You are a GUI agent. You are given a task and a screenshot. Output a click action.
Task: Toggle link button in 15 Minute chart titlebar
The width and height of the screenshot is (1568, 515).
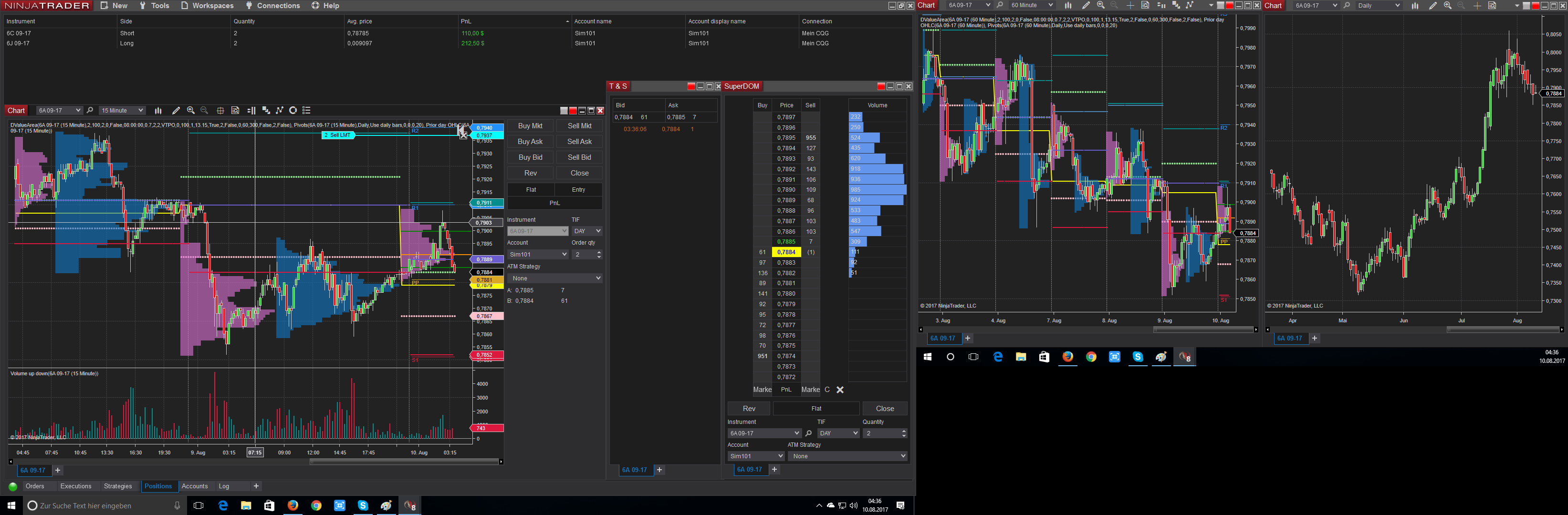[564, 111]
